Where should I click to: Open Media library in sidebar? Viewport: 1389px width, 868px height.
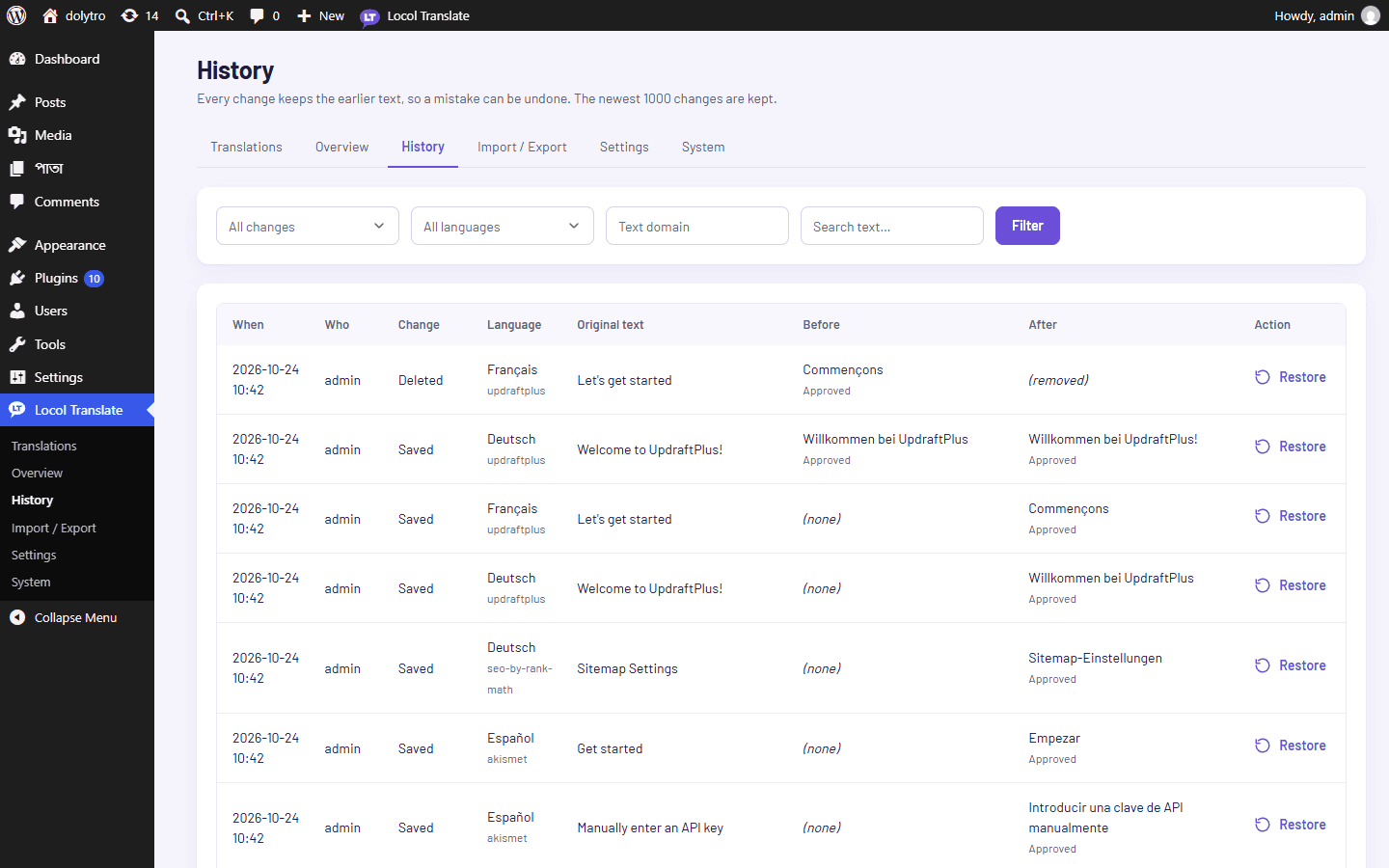[x=77, y=135]
